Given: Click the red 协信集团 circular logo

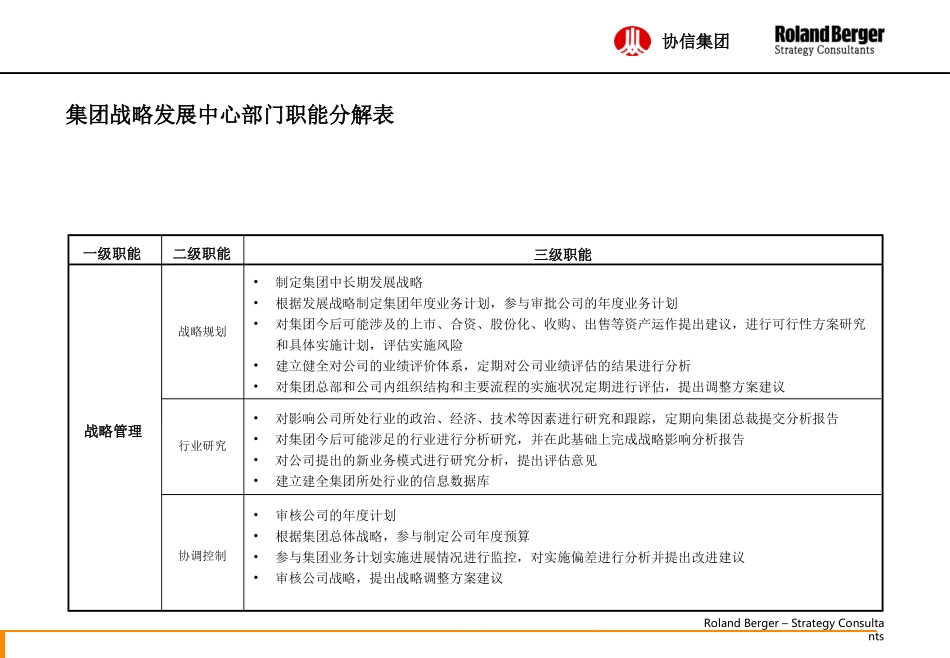Looking at the screenshot, I should coord(632,41).
